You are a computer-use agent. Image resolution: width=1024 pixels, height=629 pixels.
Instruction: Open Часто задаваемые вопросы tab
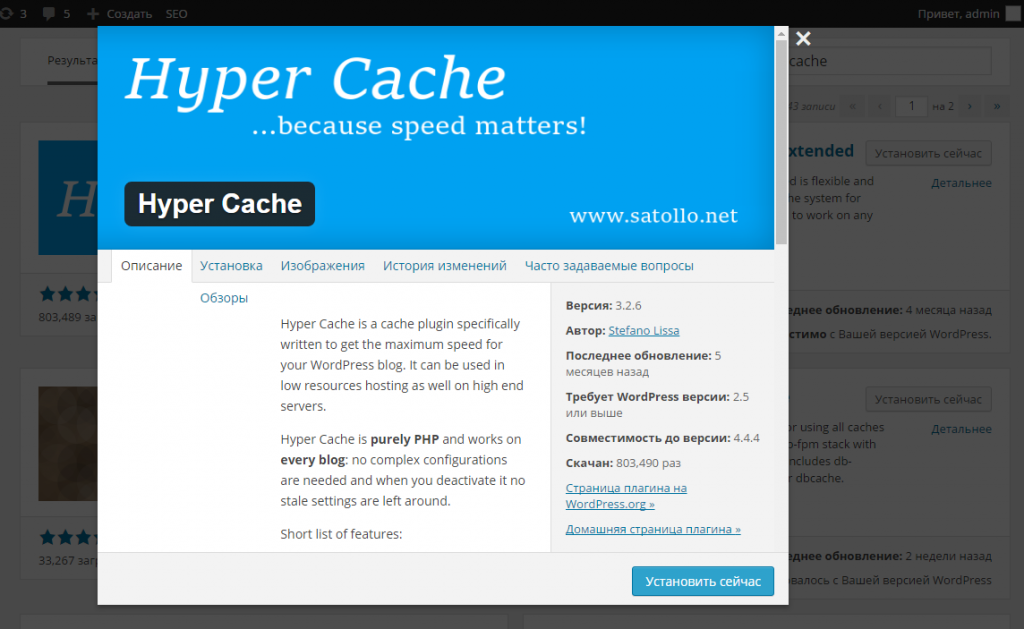609,266
